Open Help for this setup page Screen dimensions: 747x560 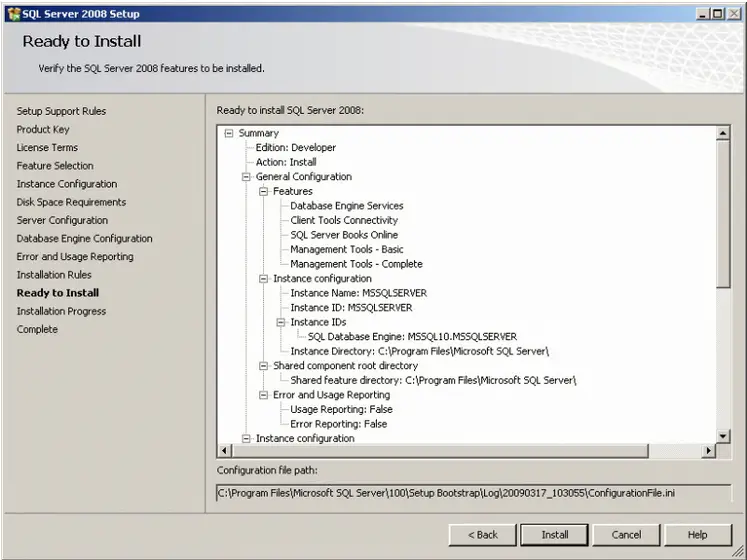pos(697,535)
